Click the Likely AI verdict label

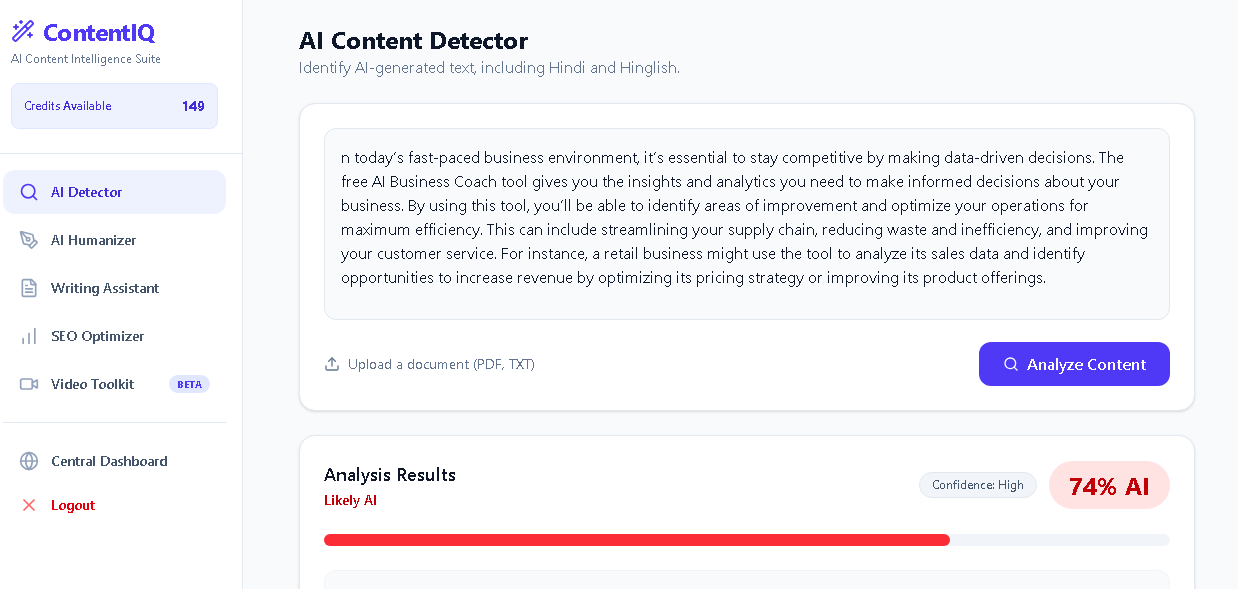[x=350, y=500]
